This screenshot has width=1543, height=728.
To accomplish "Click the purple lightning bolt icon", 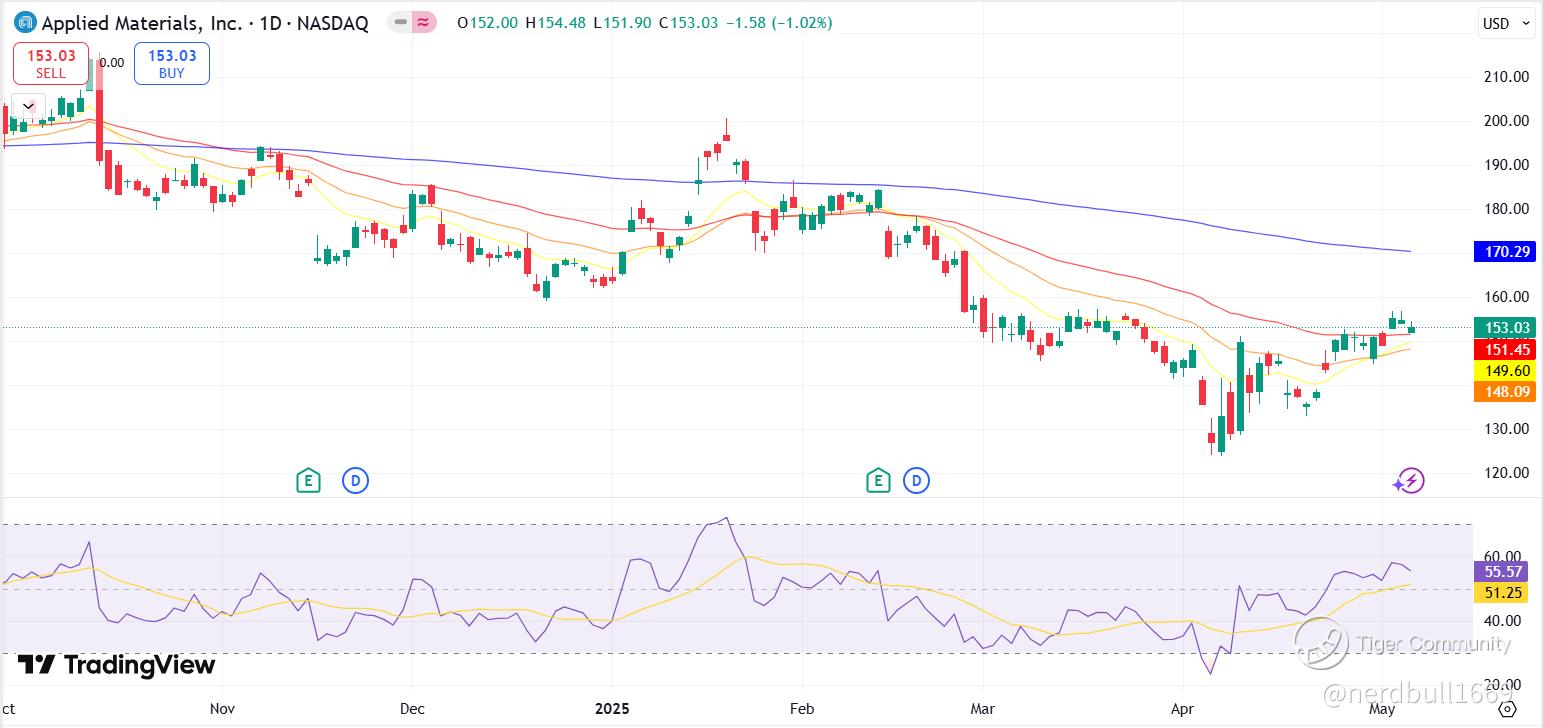I will (x=1410, y=481).
